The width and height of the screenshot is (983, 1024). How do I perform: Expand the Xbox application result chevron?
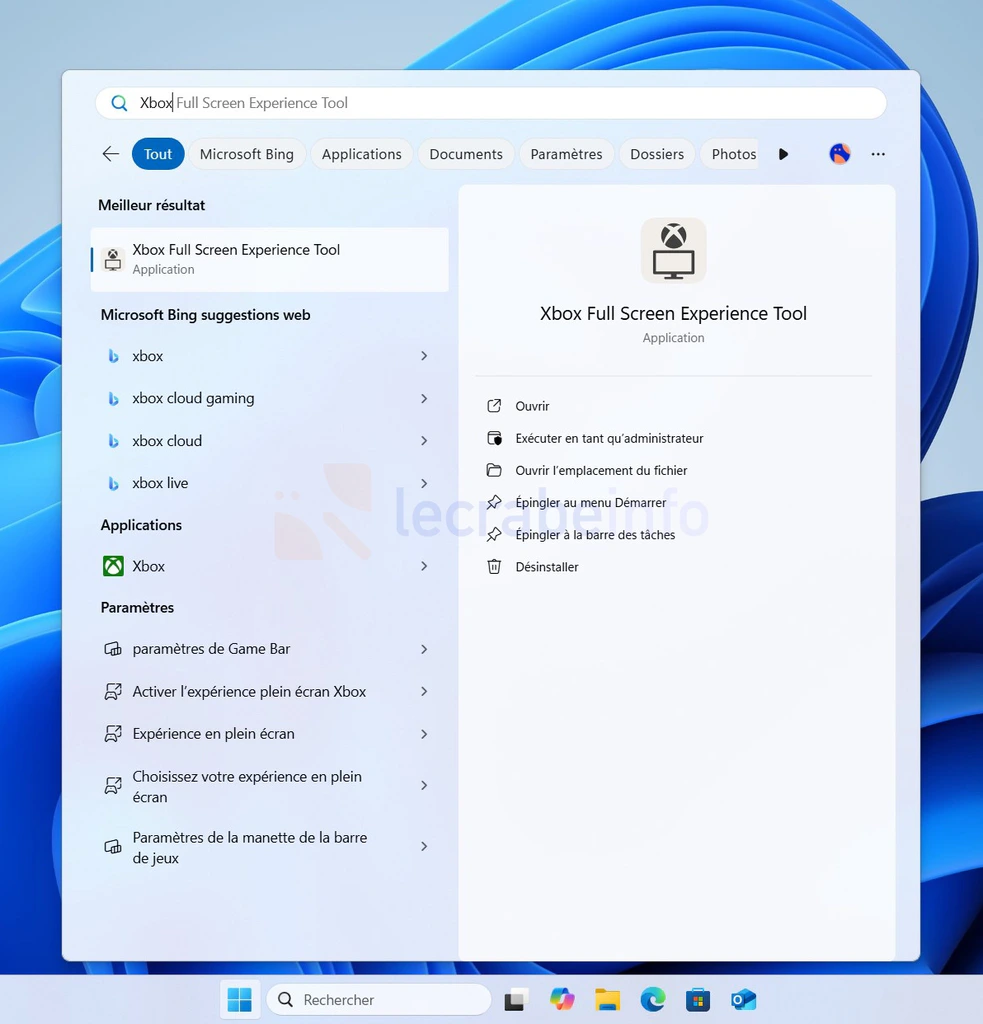point(424,566)
